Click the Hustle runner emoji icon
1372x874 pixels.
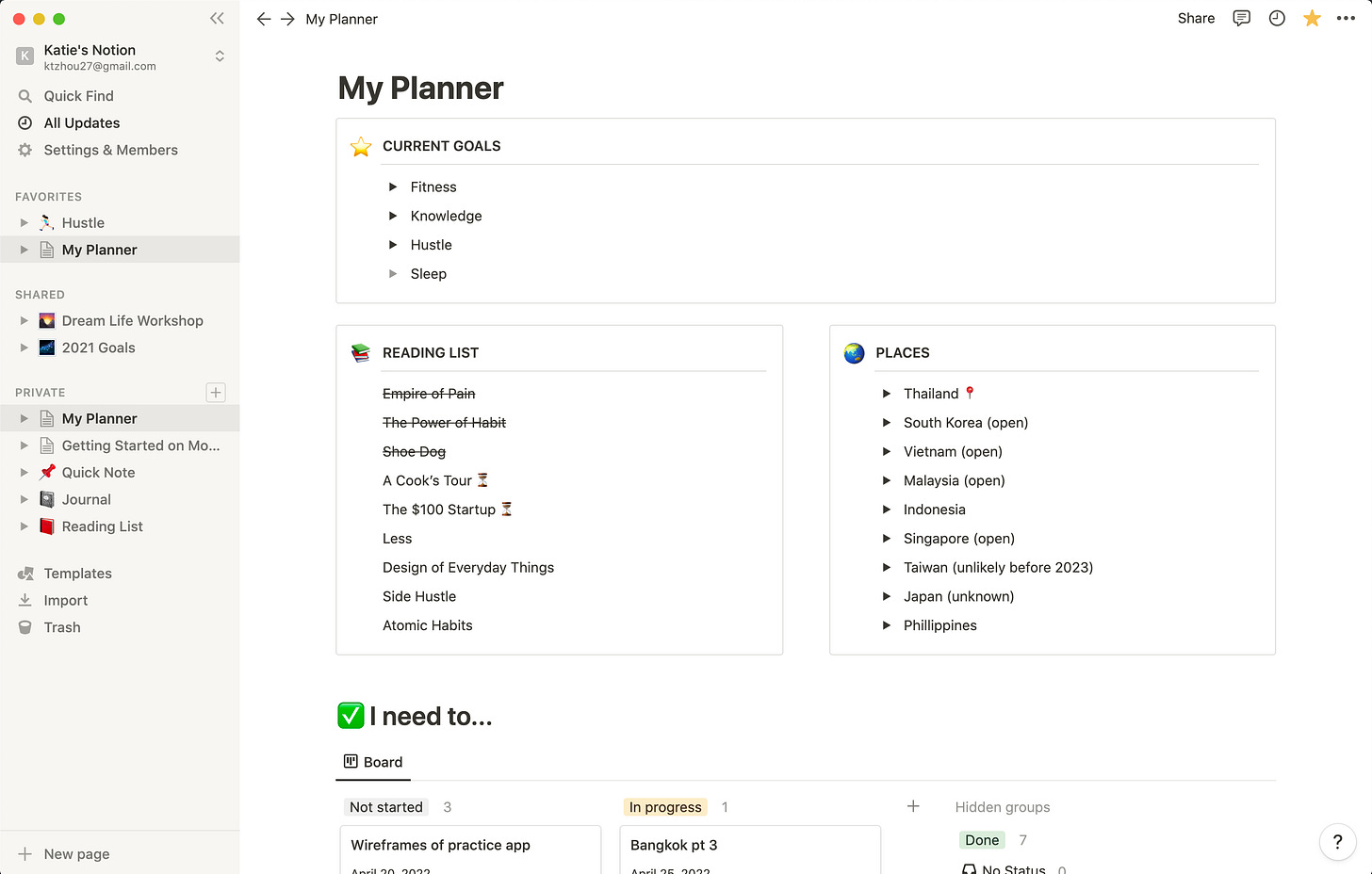coord(47,222)
